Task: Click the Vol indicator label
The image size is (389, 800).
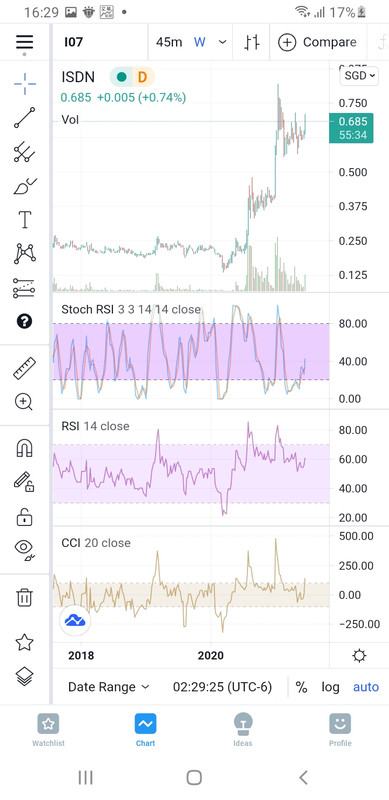Action: pos(70,119)
